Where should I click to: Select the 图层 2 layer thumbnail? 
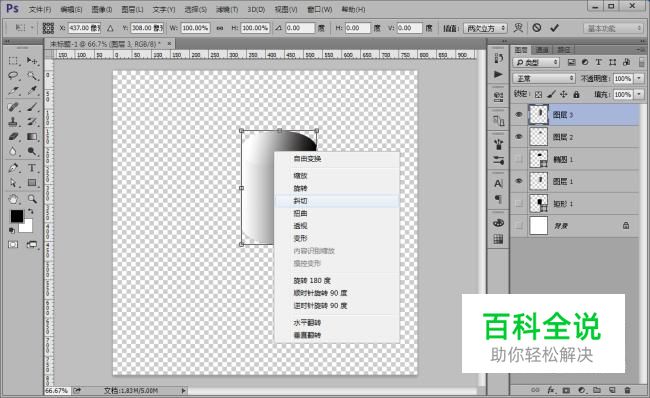tap(538, 137)
